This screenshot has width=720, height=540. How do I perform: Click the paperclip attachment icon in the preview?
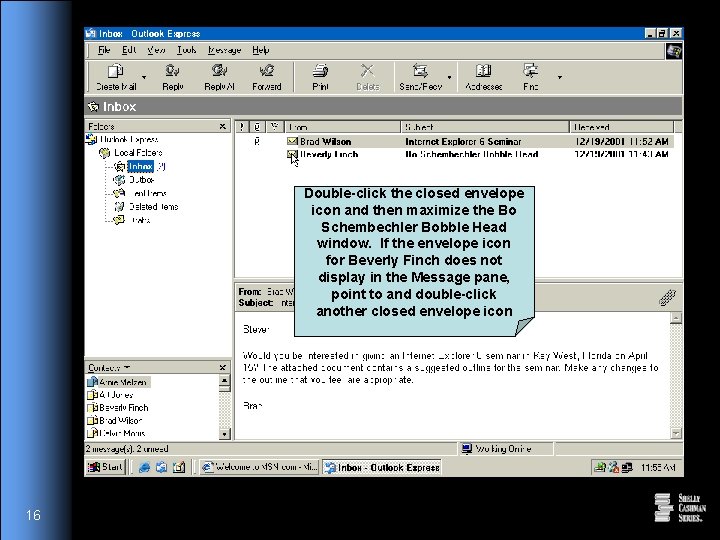[667, 297]
